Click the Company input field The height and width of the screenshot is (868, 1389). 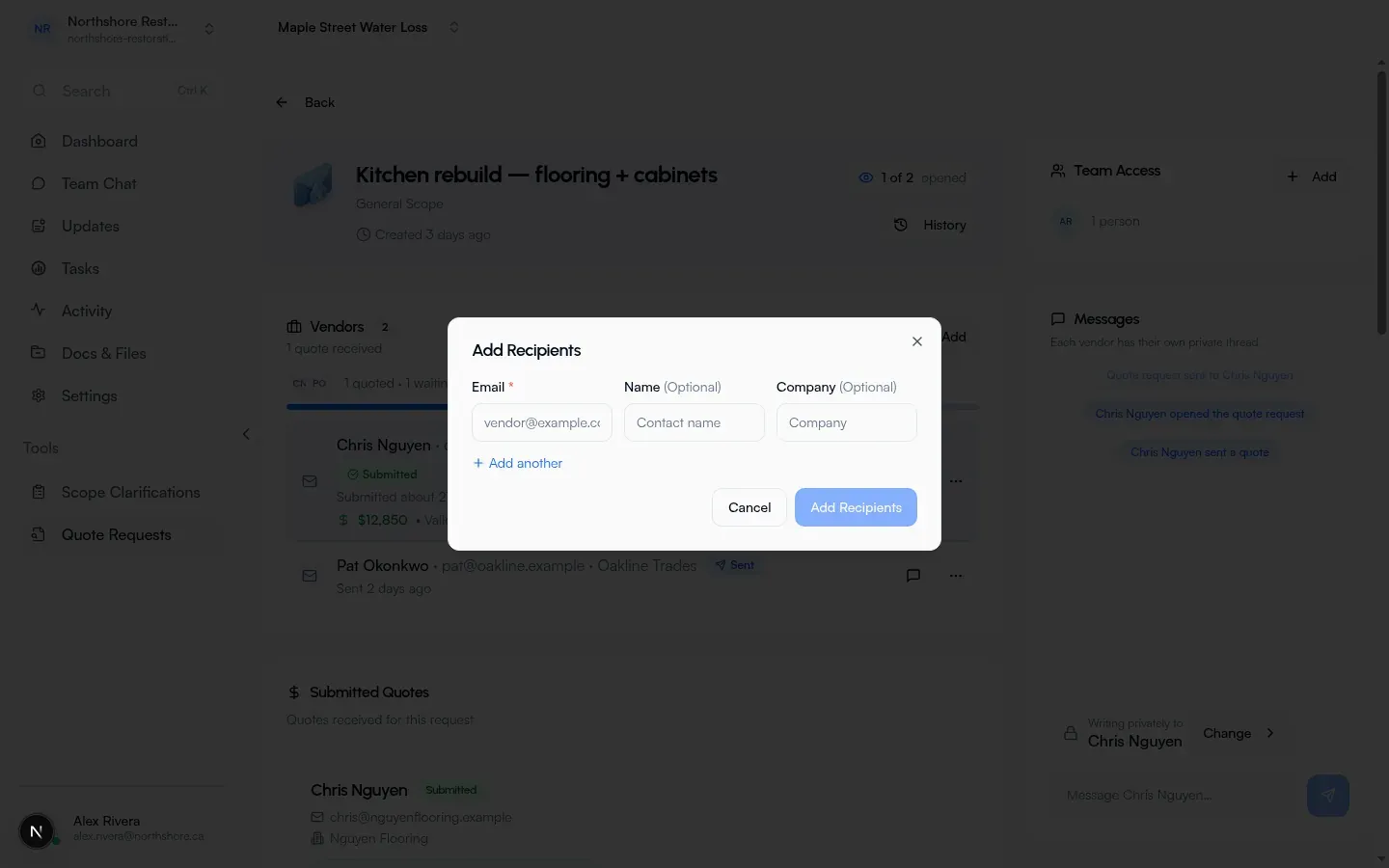[847, 422]
